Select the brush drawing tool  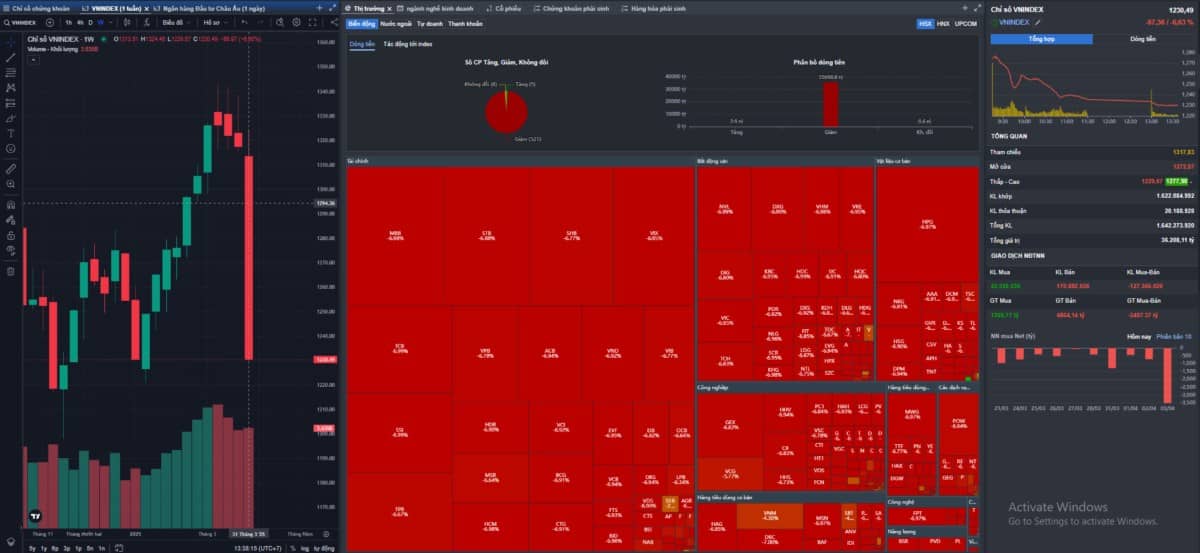(11, 117)
